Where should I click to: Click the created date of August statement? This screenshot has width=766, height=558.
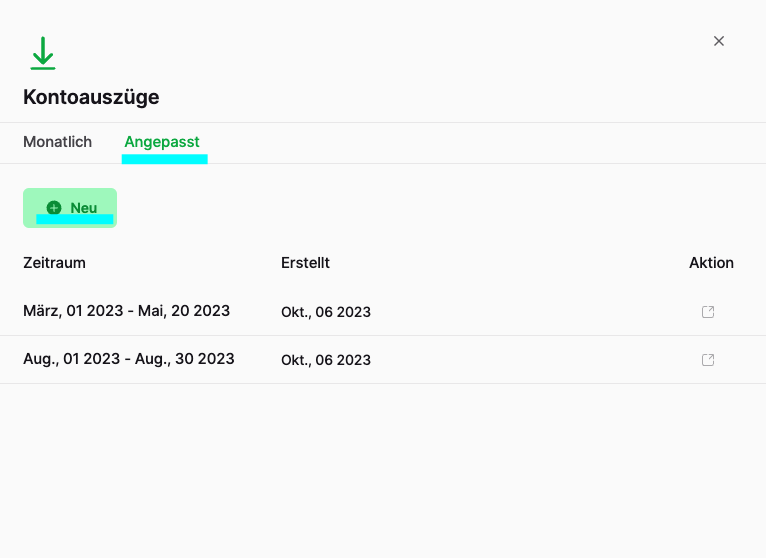(326, 360)
